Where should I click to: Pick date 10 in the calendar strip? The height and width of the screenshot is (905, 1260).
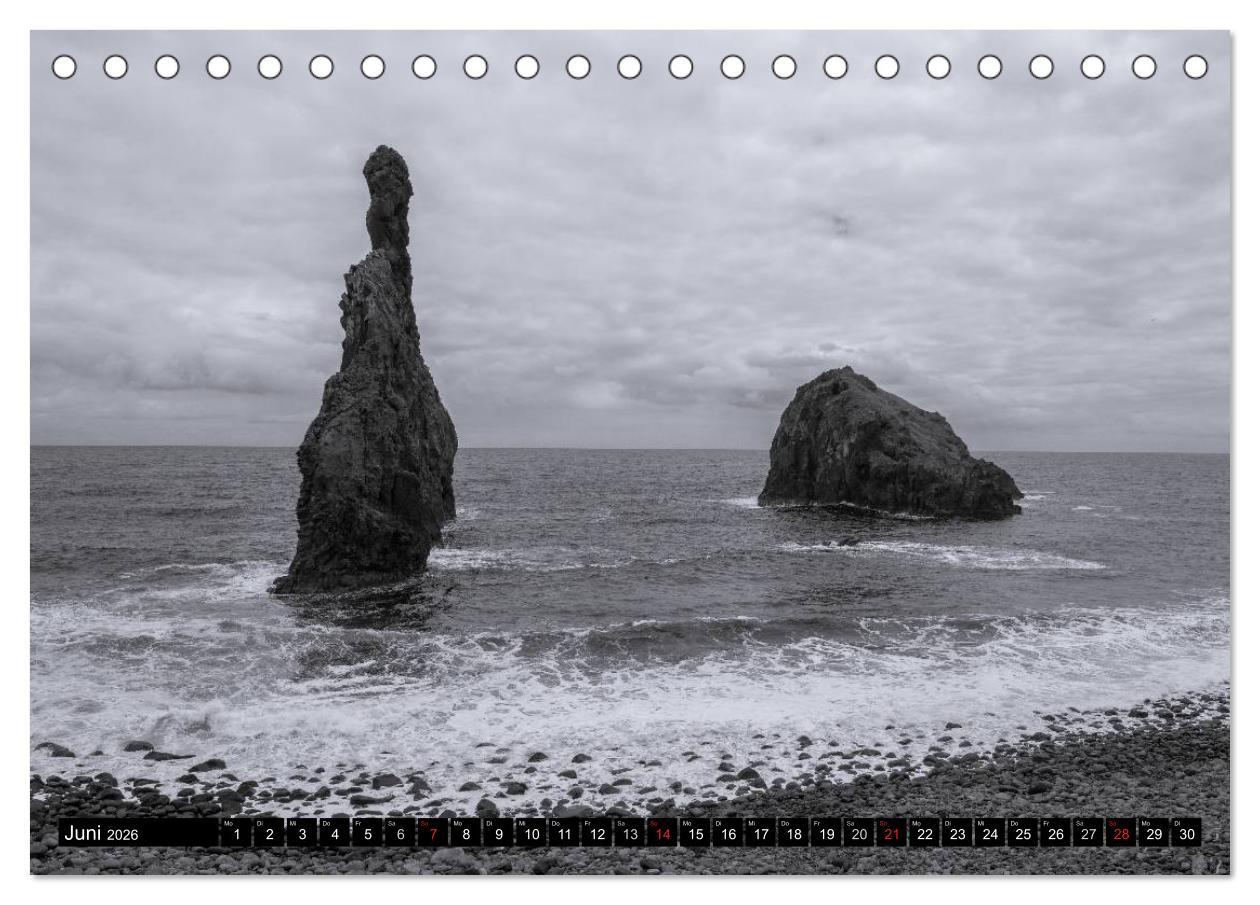click(x=531, y=833)
